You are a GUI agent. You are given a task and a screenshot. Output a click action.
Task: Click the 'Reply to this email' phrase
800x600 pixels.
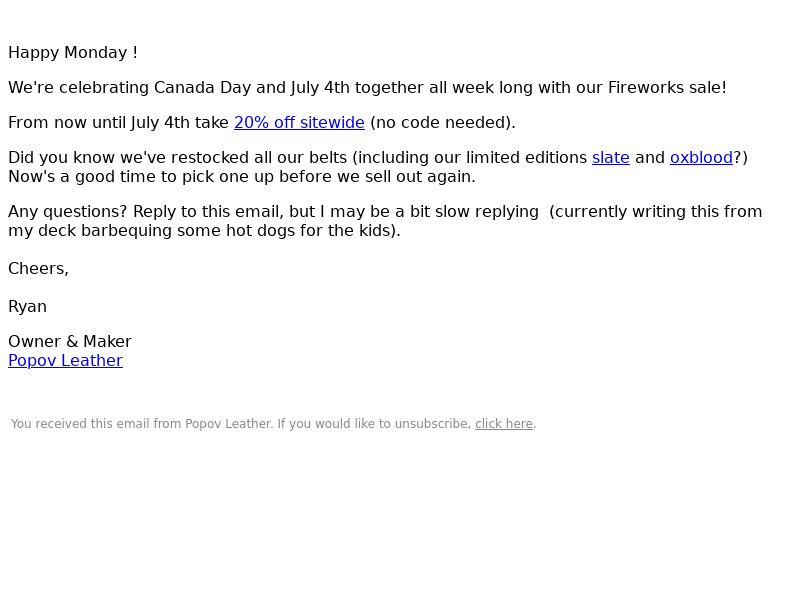click(x=206, y=212)
